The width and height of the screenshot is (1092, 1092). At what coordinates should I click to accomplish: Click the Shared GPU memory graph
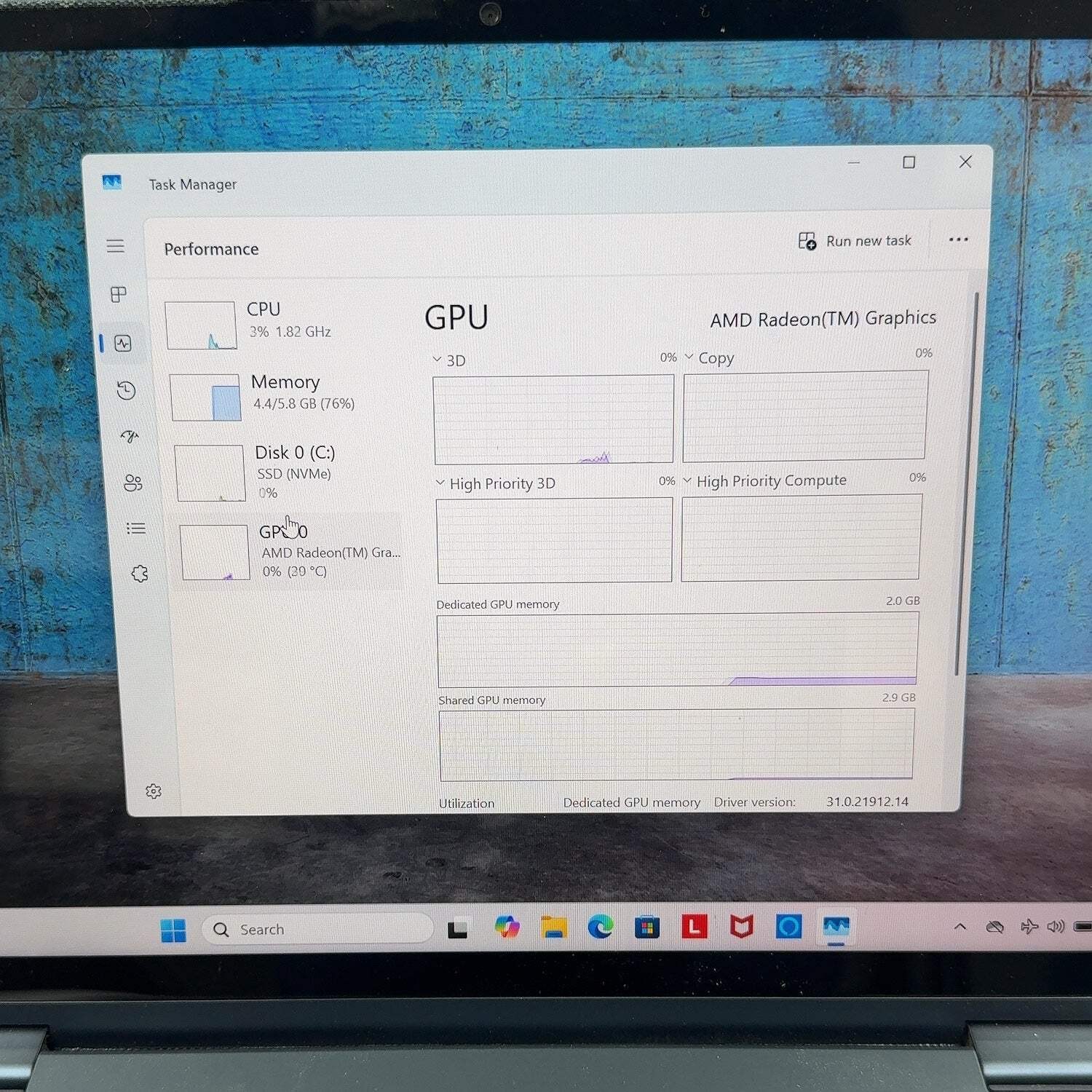[x=676, y=745]
